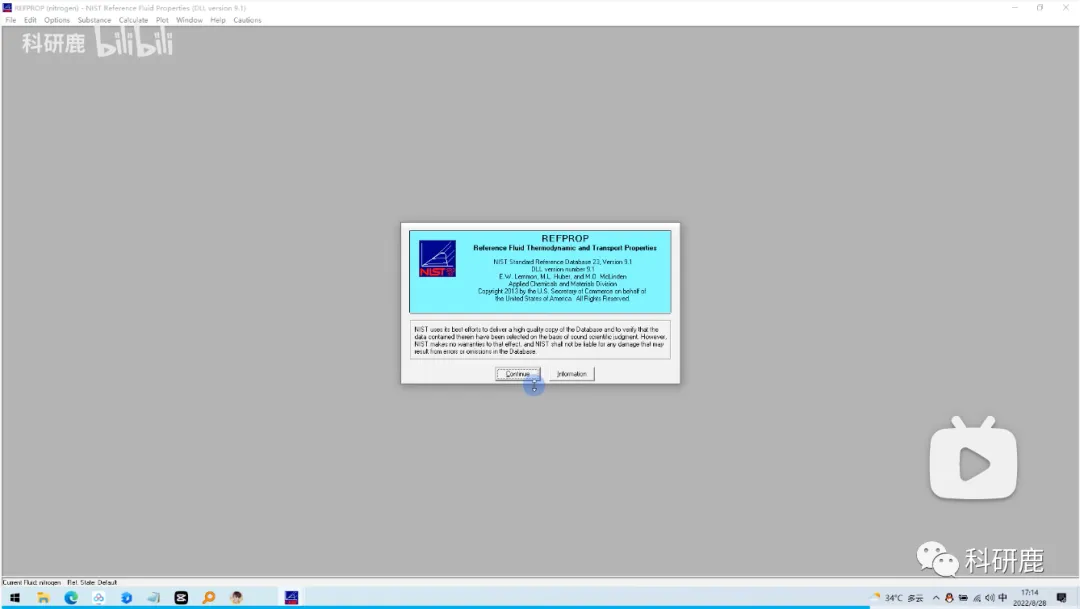Click the NIST logo in the splash dialog
The width and height of the screenshot is (1080, 609).
(437, 258)
